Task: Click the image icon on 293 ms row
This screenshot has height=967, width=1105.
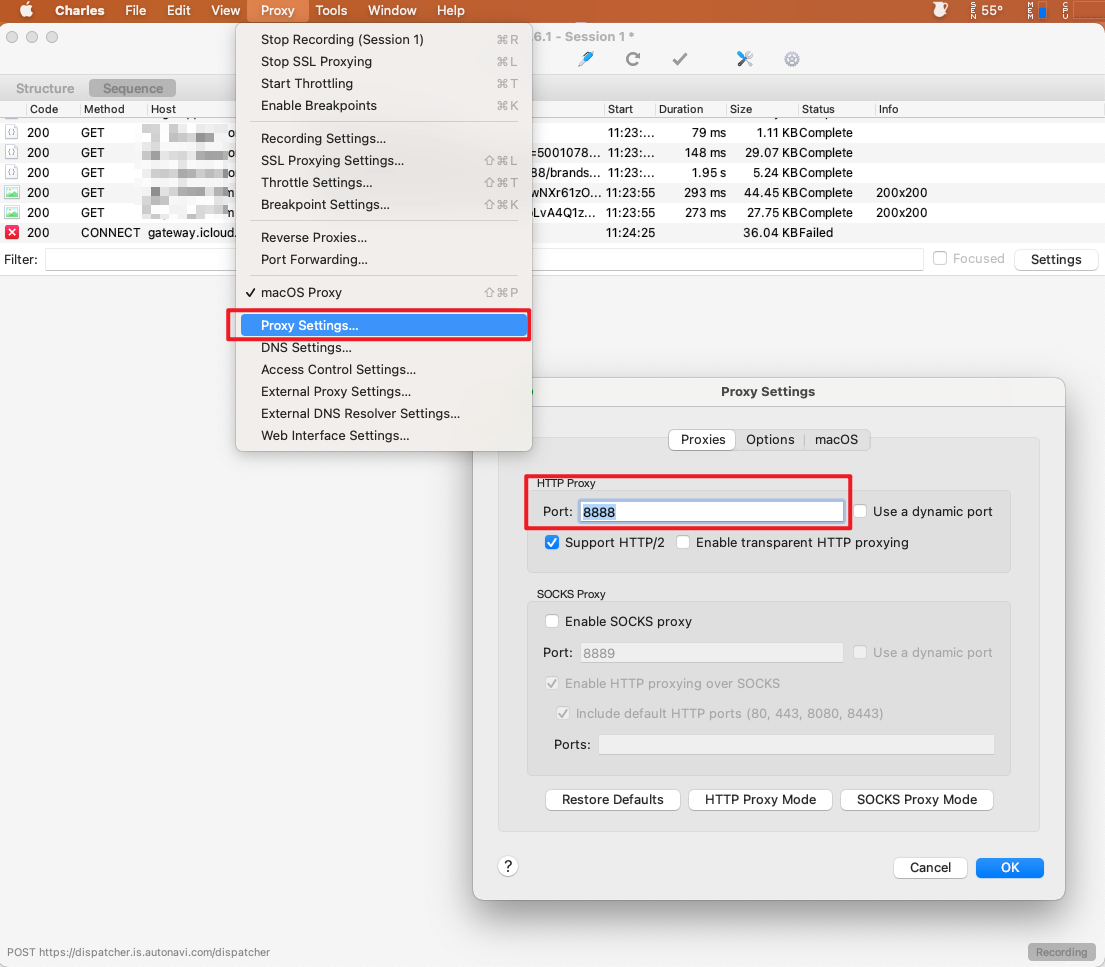Action: click(x=12, y=192)
